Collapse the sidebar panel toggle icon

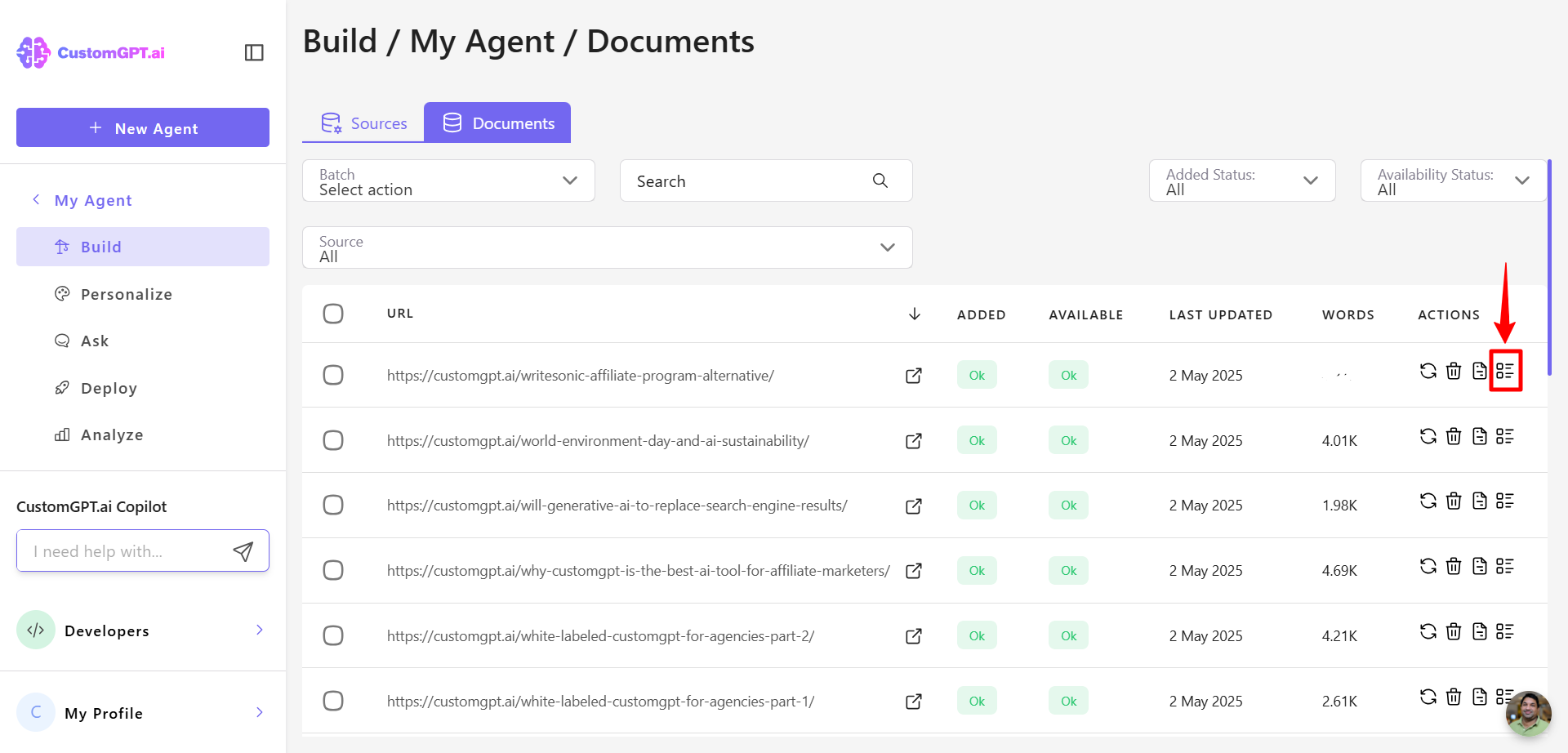click(254, 52)
